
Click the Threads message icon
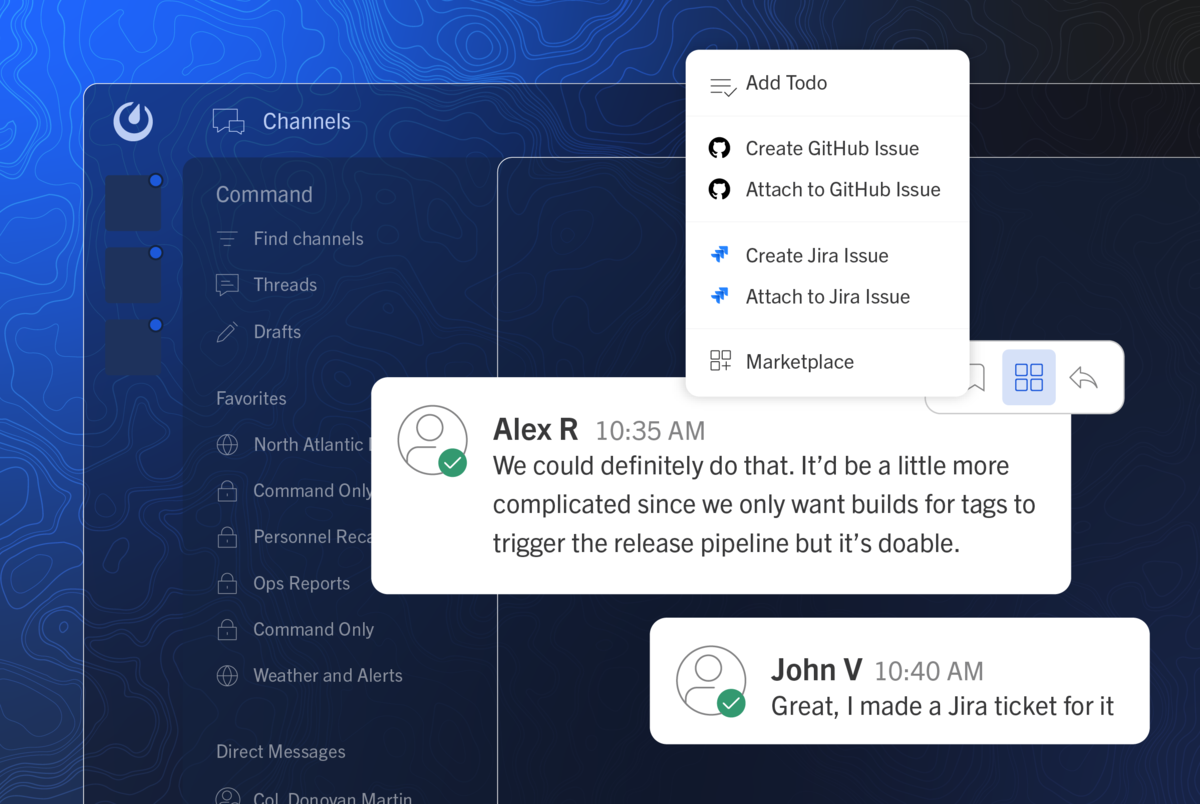[x=227, y=285]
